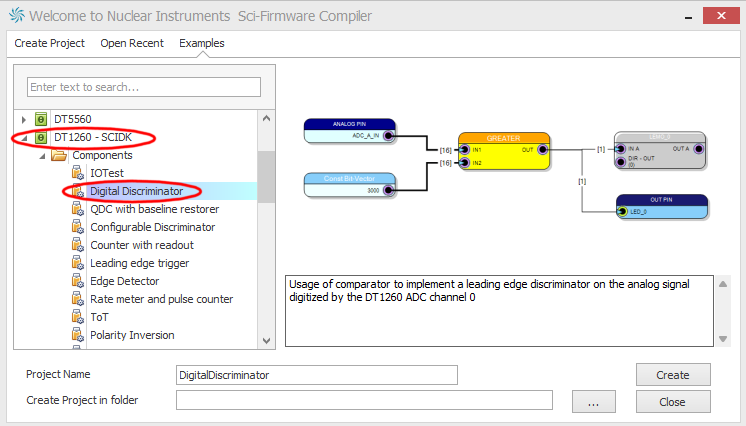746x426 pixels.
Task: Collapse the Components folder node
Action: pyautogui.click(x=42, y=156)
